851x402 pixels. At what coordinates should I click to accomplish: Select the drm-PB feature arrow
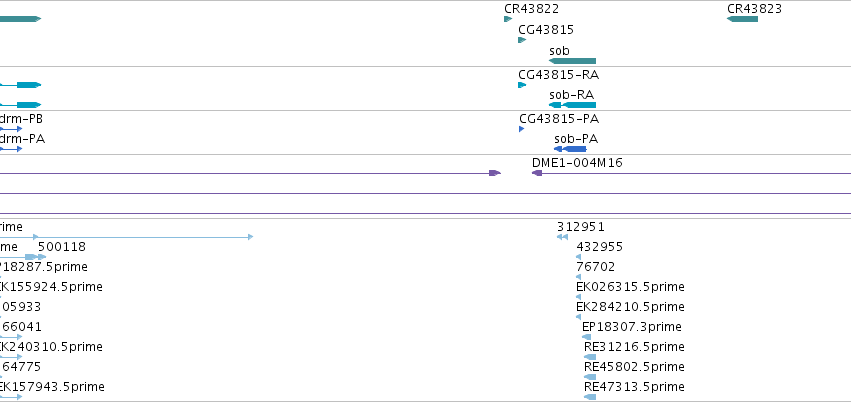(11, 129)
